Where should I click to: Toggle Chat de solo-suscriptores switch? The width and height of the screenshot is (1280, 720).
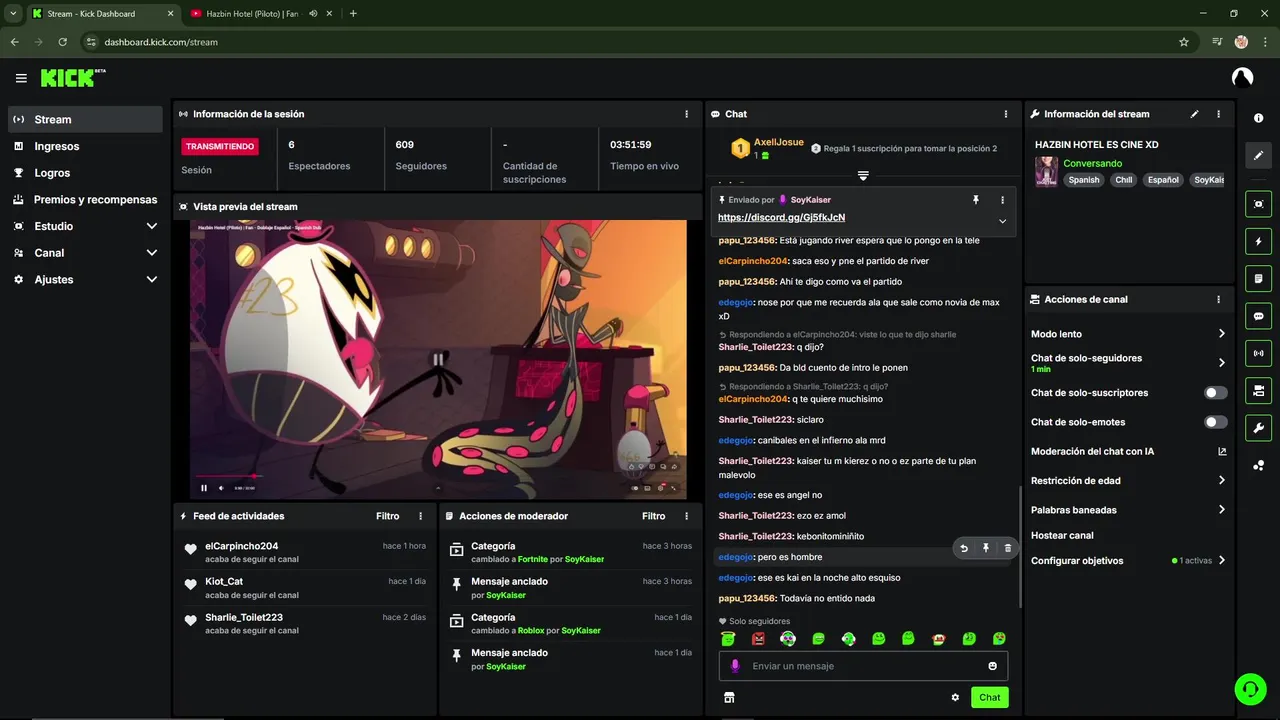tap(1216, 393)
